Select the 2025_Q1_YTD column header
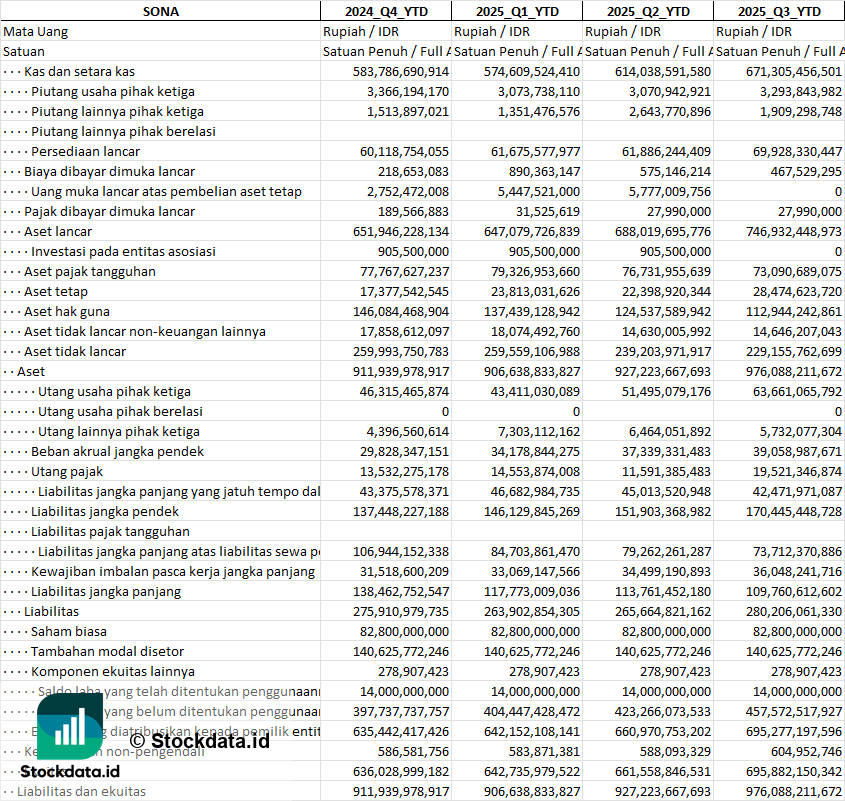Viewport: 845px width, 801px height. [516, 11]
